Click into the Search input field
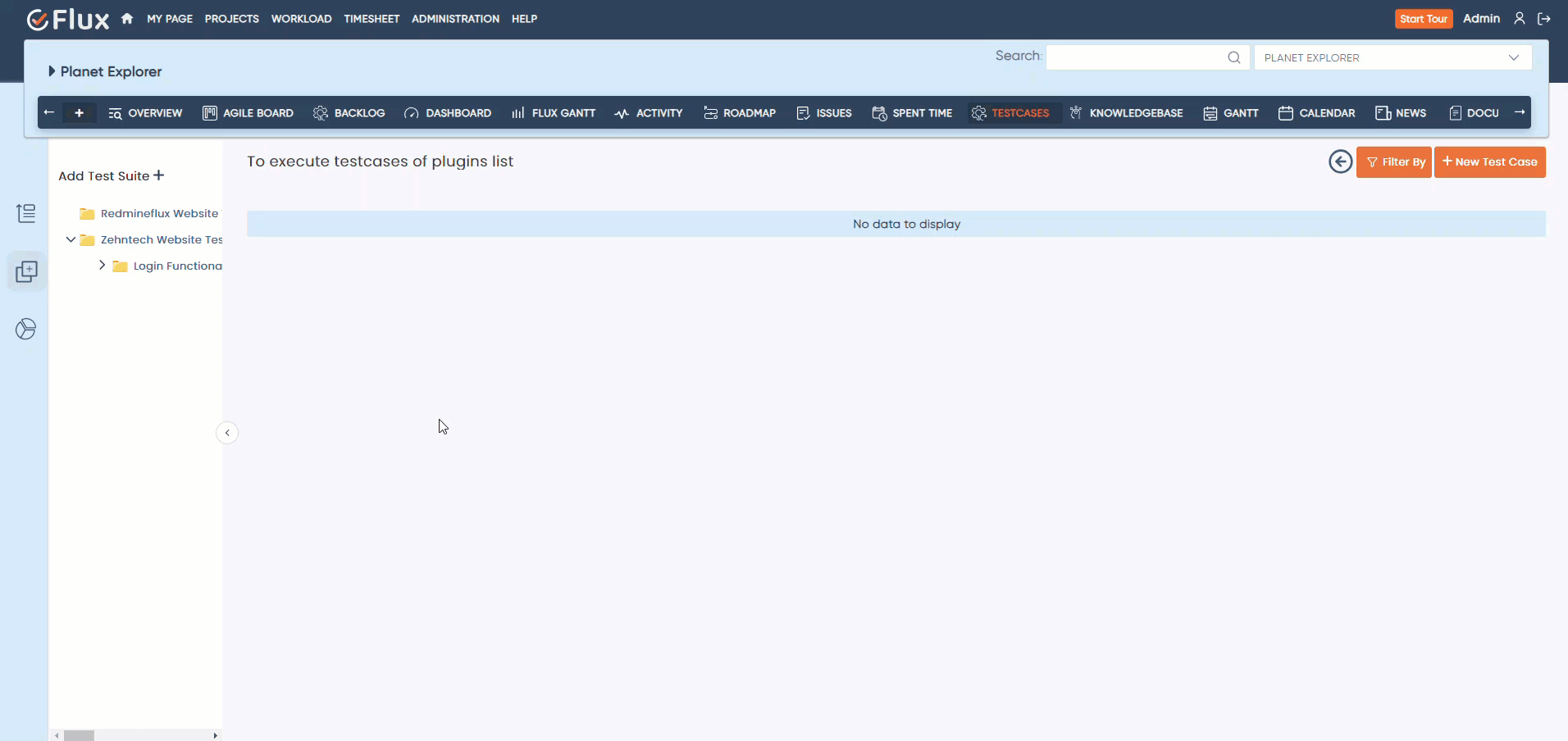This screenshot has height=741, width=1568. pyautogui.click(x=1135, y=57)
